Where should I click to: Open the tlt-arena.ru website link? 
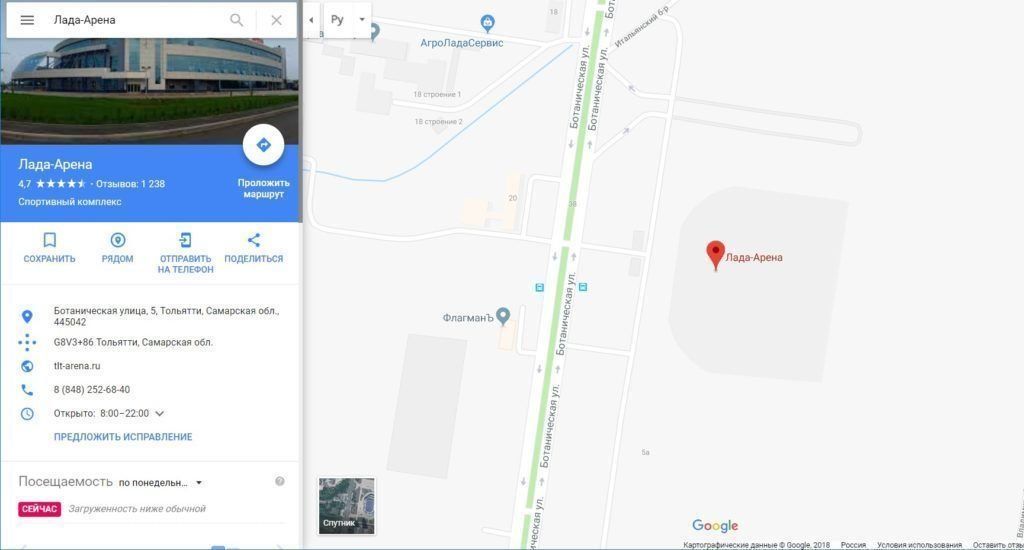[77, 366]
